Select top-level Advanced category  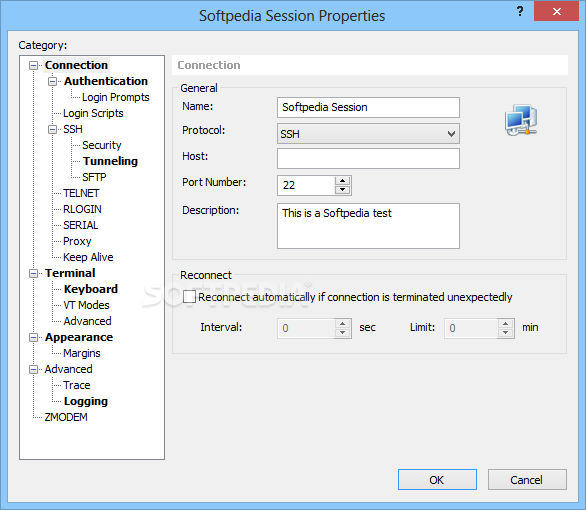tap(68, 369)
